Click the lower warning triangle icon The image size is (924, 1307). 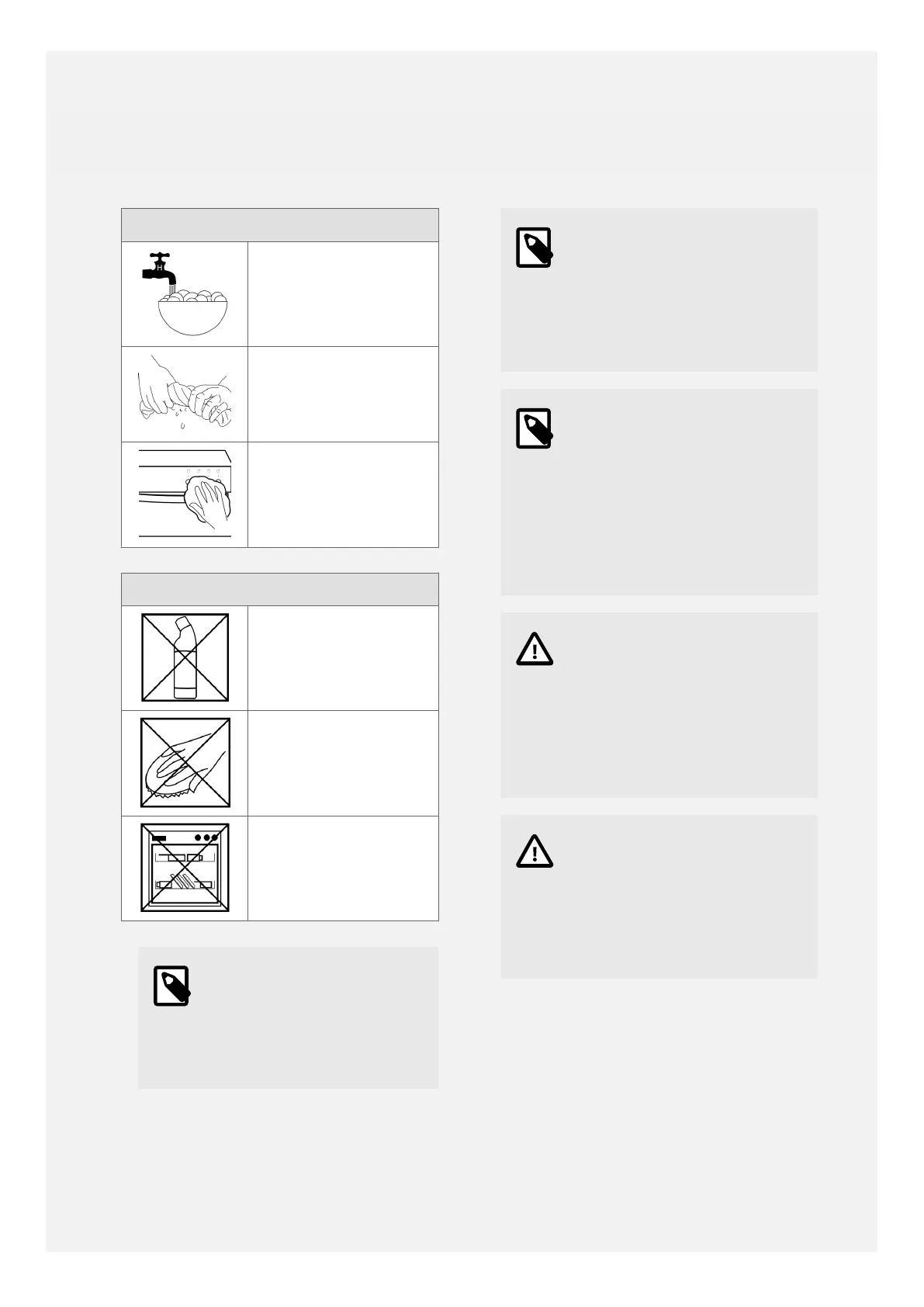(x=535, y=852)
